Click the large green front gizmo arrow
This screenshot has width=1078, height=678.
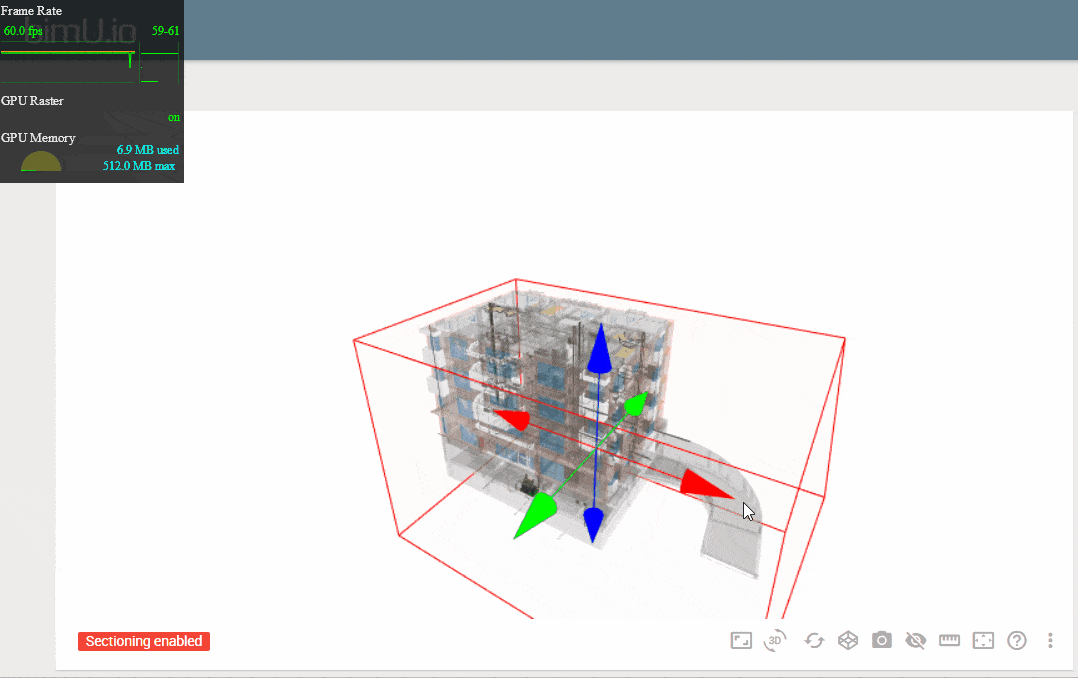tap(536, 515)
